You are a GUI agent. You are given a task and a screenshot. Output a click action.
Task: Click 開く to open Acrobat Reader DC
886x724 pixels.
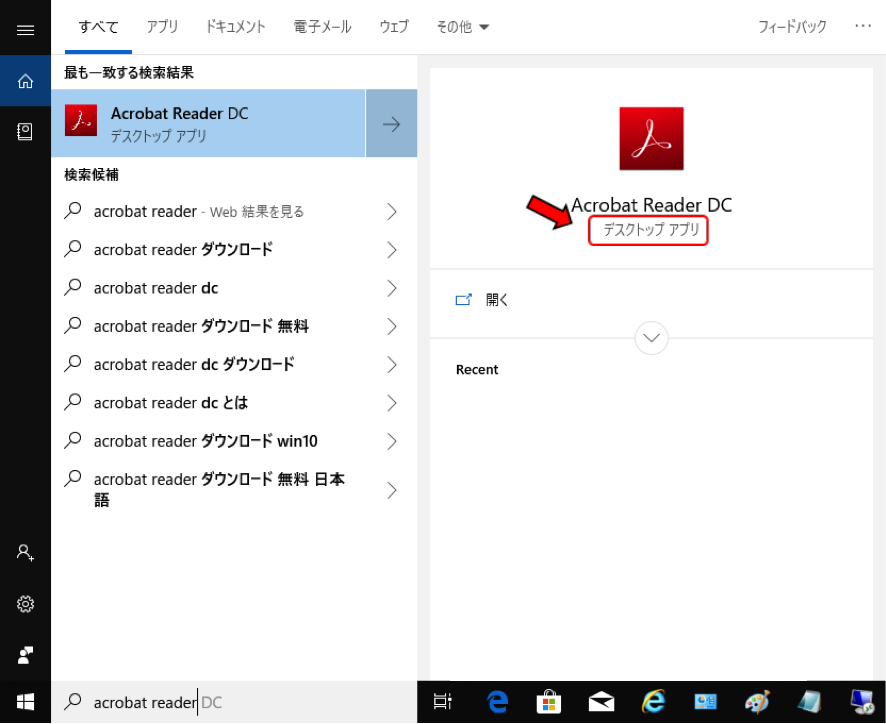tap(497, 300)
